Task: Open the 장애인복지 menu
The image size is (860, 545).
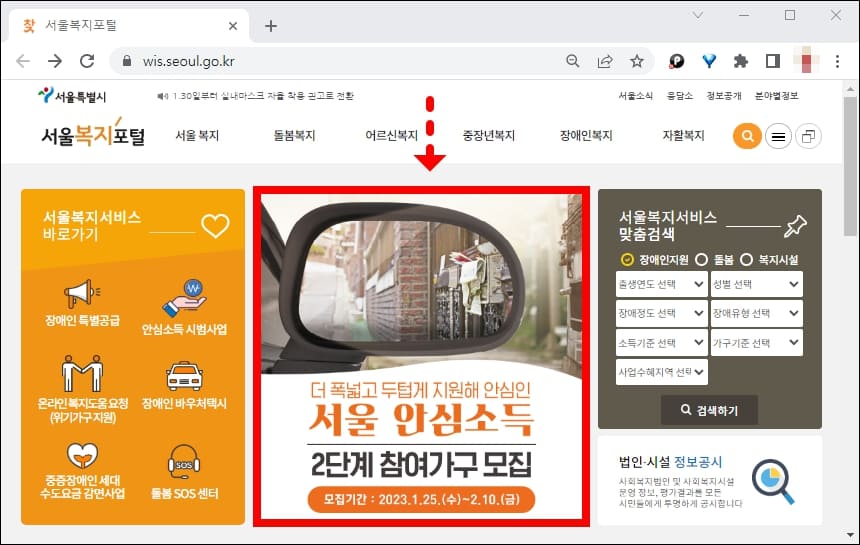Action: pos(586,135)
